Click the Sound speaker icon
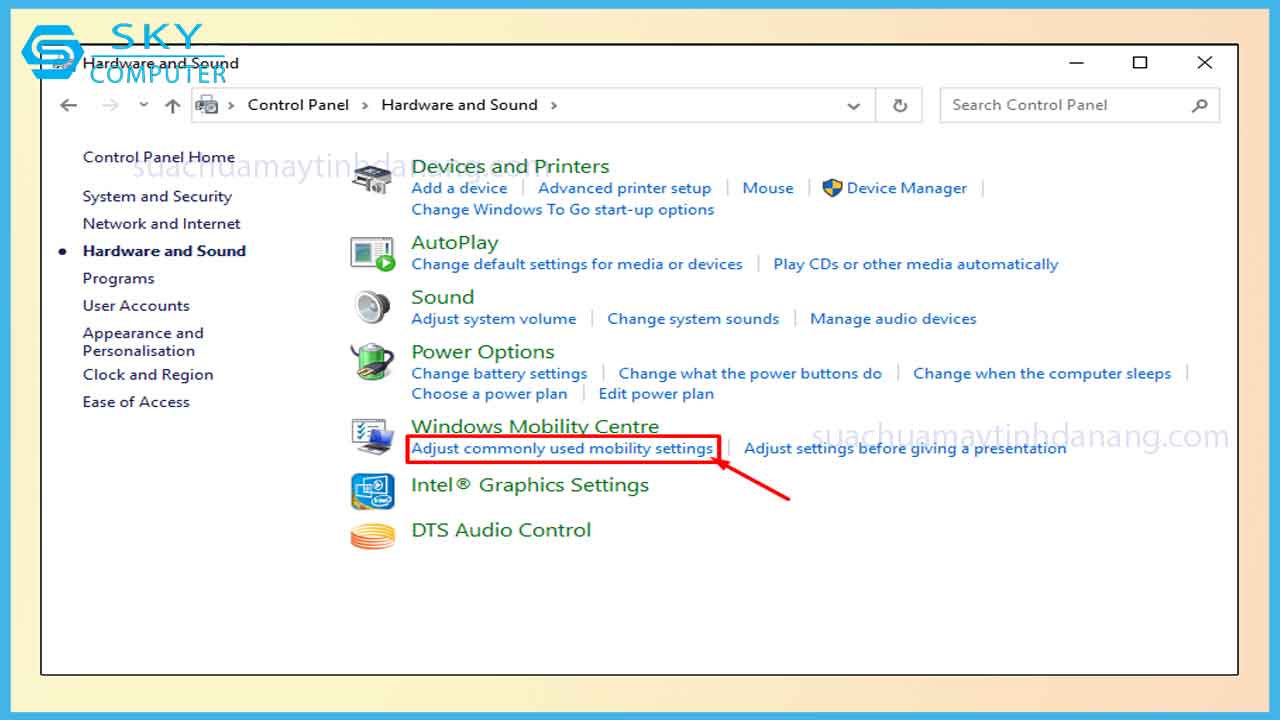Viewport: 1280px width, 720px height. click(x=372, y=307)
